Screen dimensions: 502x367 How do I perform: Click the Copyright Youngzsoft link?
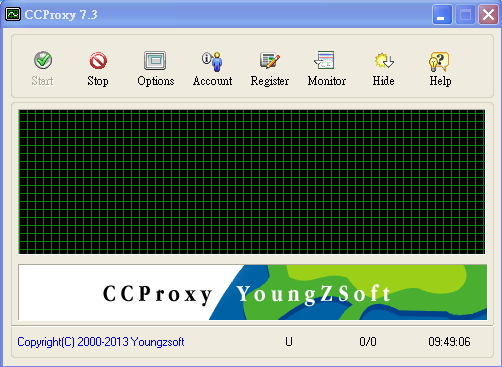[x=101, y=342]
